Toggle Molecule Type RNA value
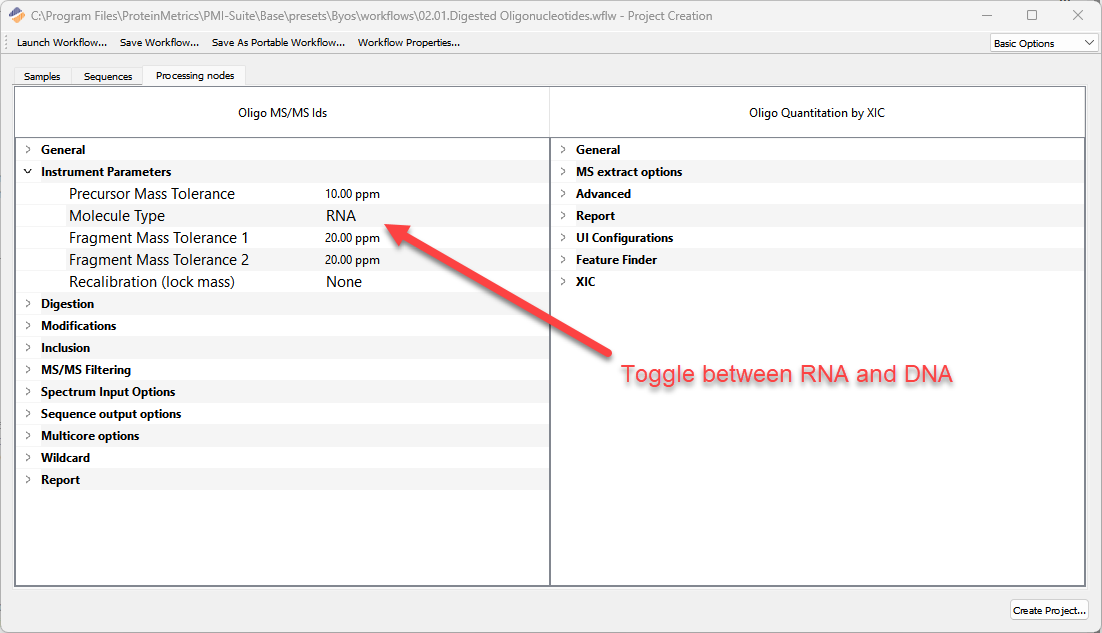Image resolution: width=1102 pixels, height=633 pixels. (x=341, y=216)
